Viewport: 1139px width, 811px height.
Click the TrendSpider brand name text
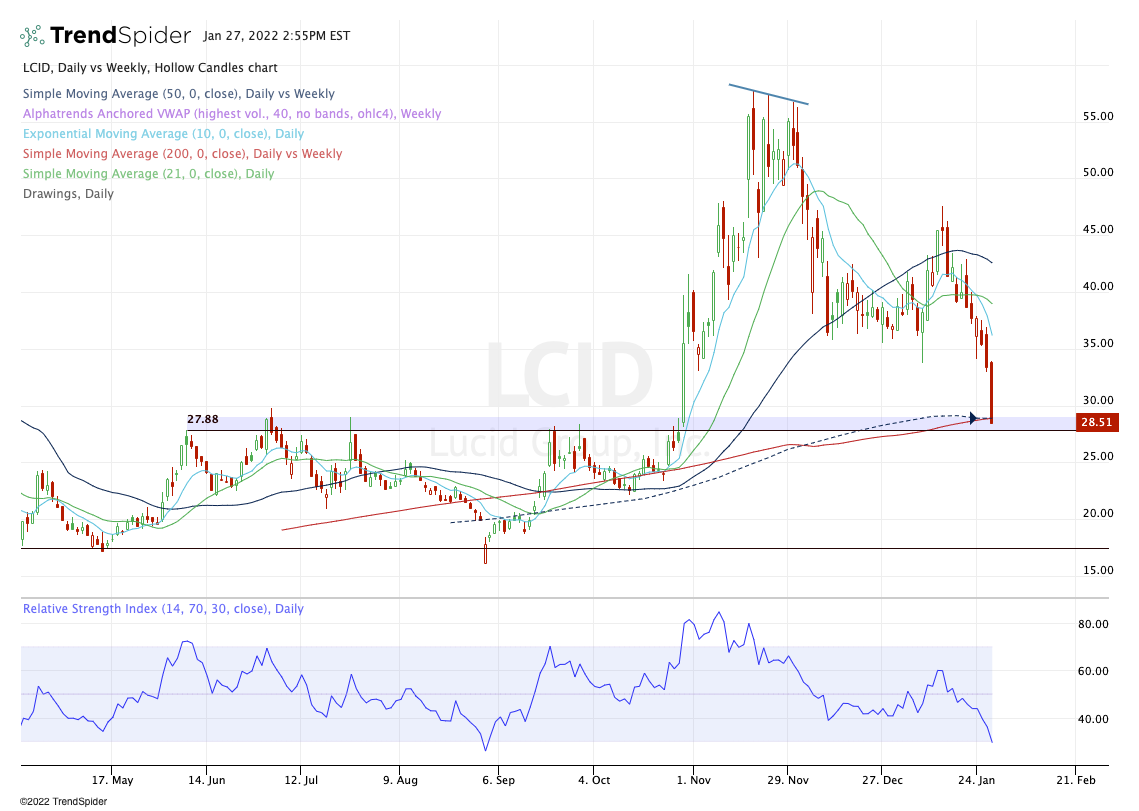120,36
